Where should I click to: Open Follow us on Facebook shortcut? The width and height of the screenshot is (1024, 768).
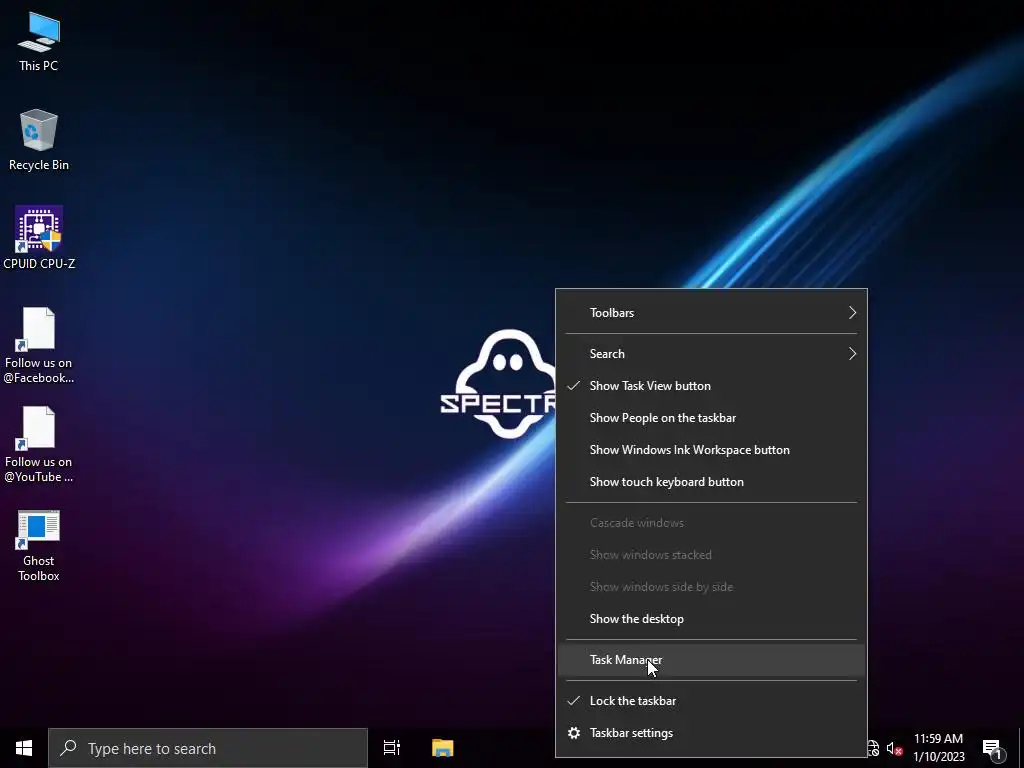click(x=39, y=346)
